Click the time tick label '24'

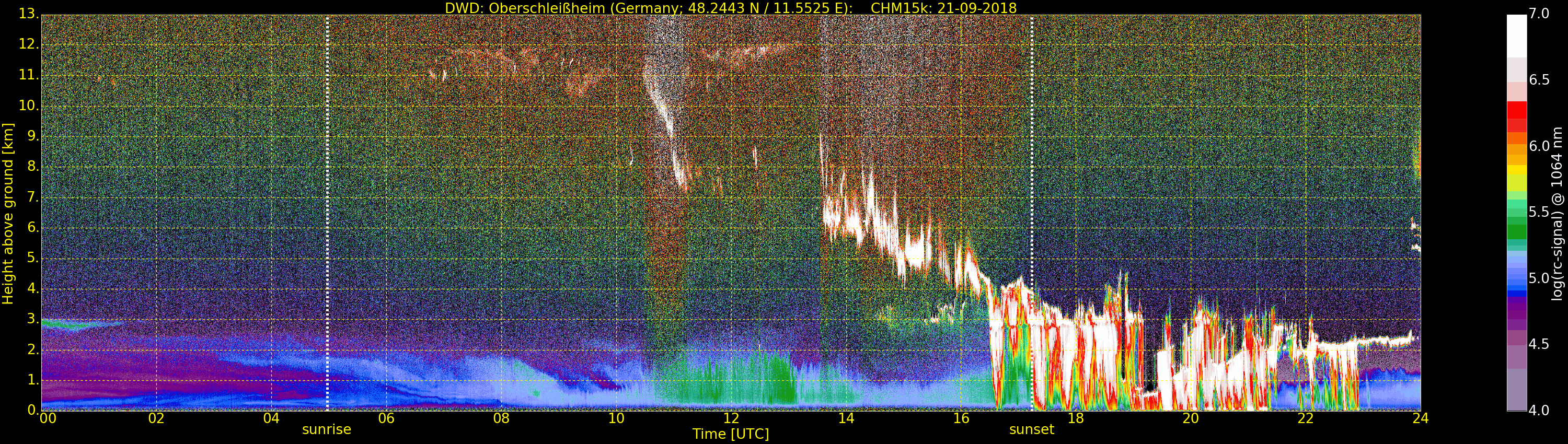pyautogui.click(x=1421, y=418)
